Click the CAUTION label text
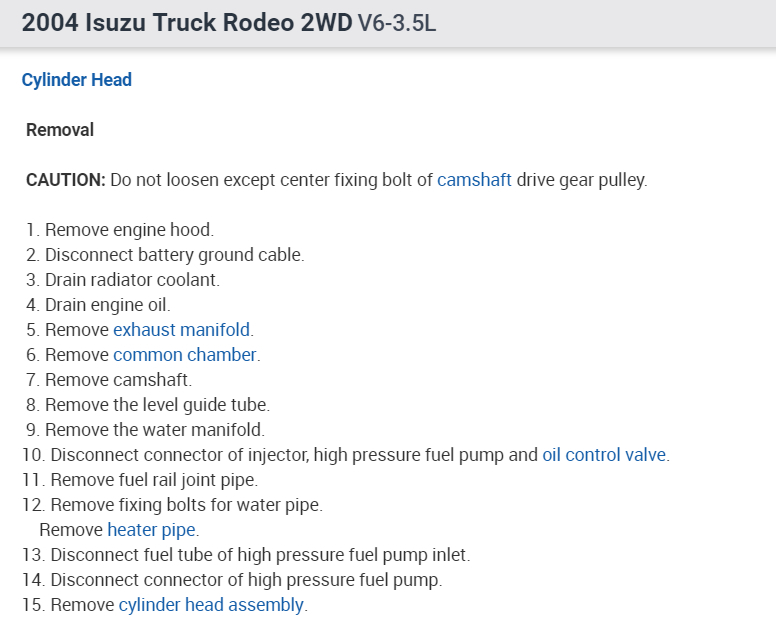This screenshot has height=627, width=776. (66, 180)
